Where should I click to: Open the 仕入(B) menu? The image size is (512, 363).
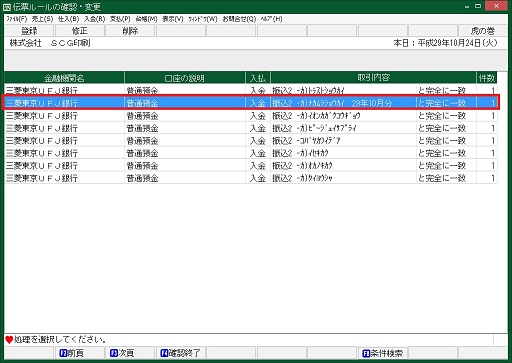pos(68,19)
